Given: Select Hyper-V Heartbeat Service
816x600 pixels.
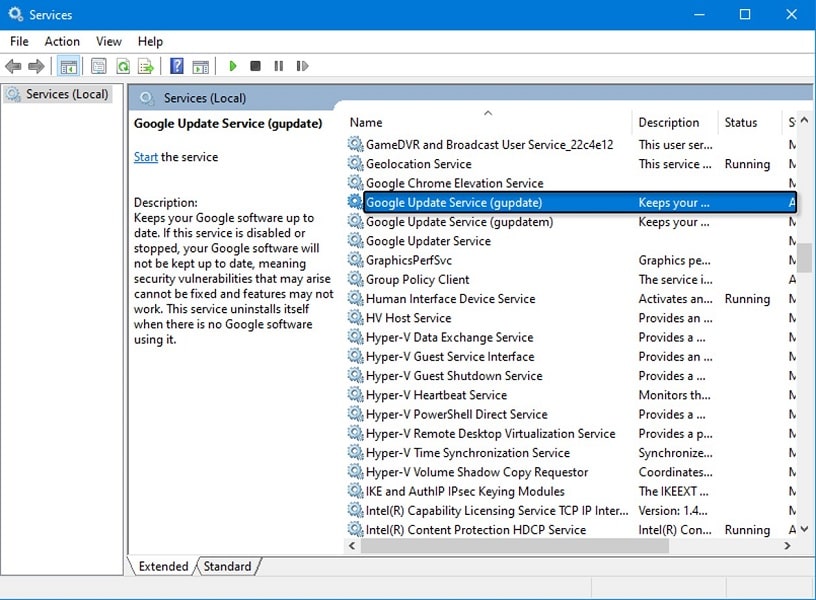Looking at the screenshot, I should 571,394.
